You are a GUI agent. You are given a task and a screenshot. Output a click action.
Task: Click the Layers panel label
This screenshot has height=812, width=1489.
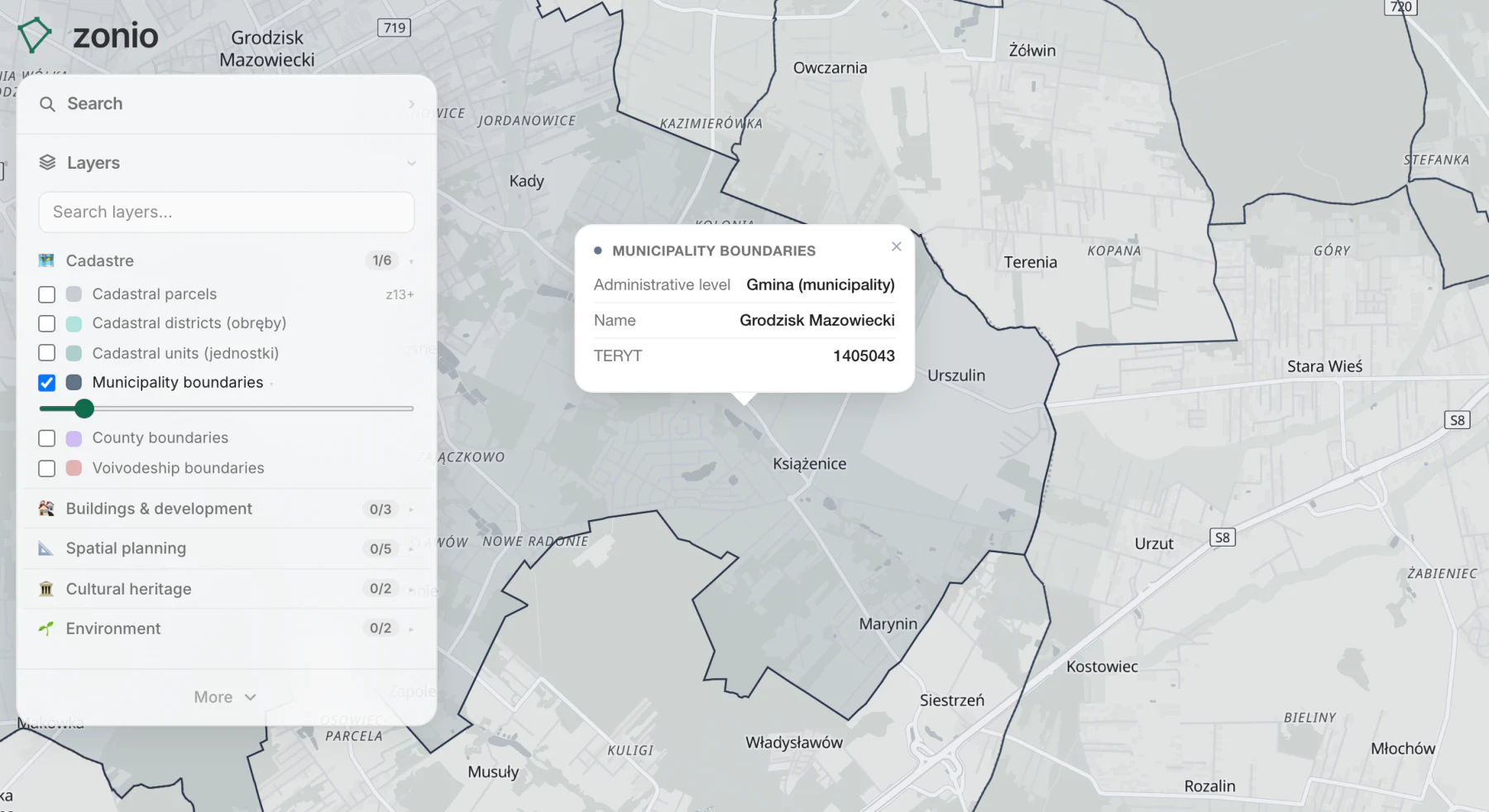point(93,163)
